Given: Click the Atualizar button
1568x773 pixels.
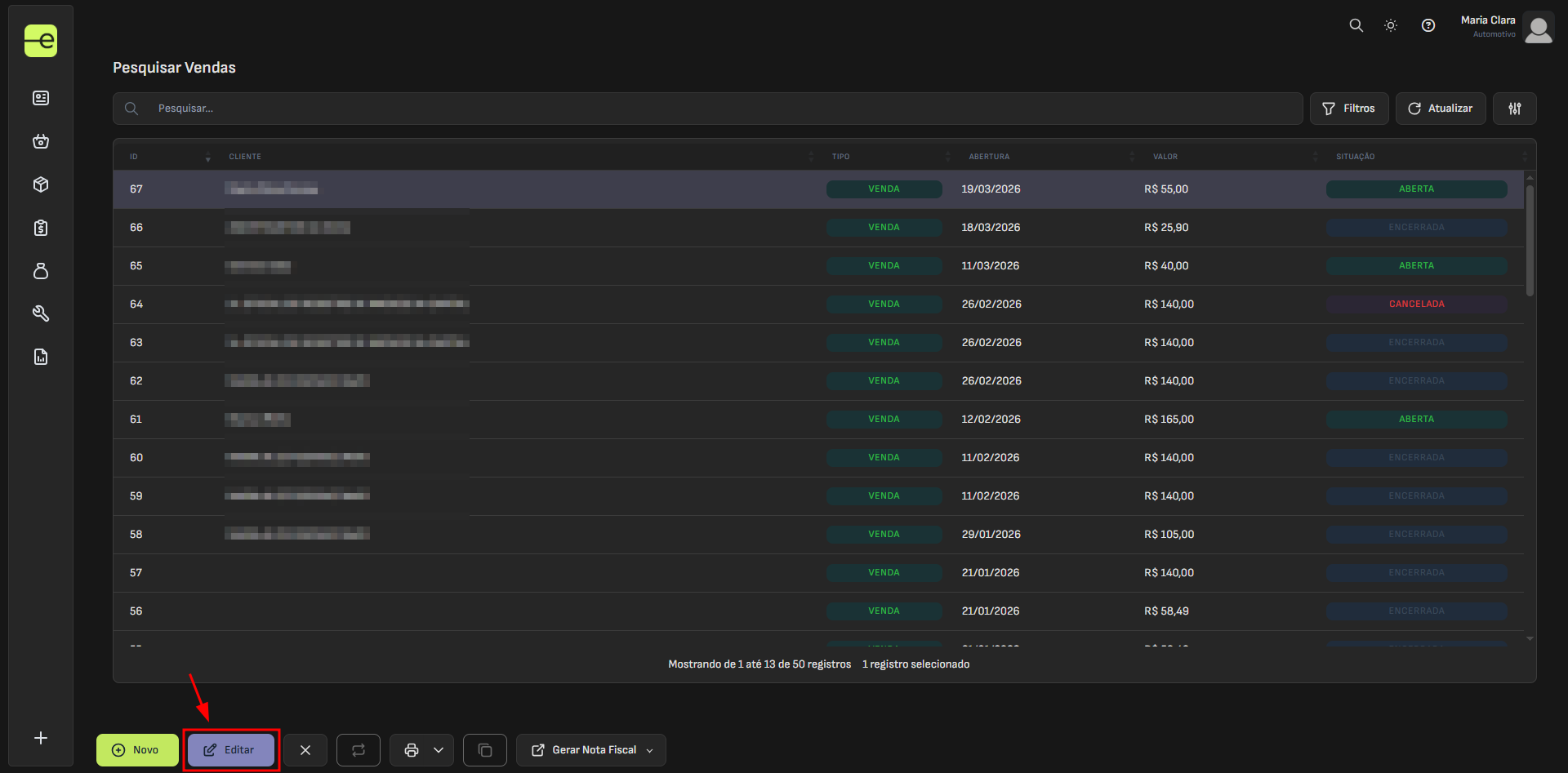Looking at the screenshot, I should point(1440,109).
